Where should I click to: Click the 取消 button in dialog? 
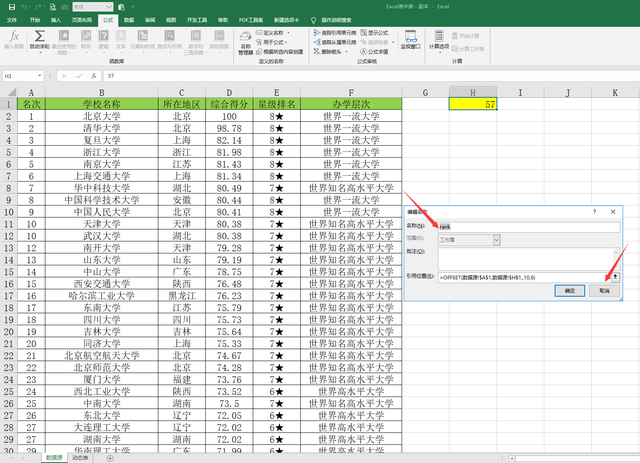click(x=603, y=290)
